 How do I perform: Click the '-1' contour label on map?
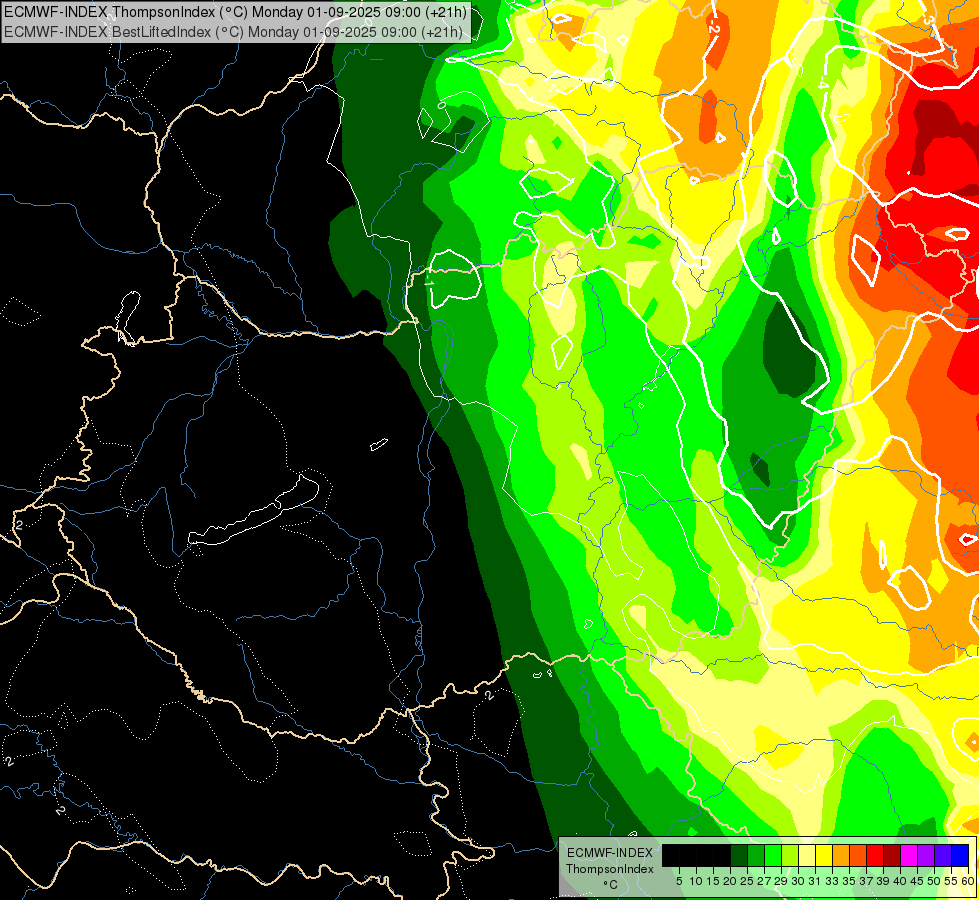pyautogui.click(x=430, y=282)
